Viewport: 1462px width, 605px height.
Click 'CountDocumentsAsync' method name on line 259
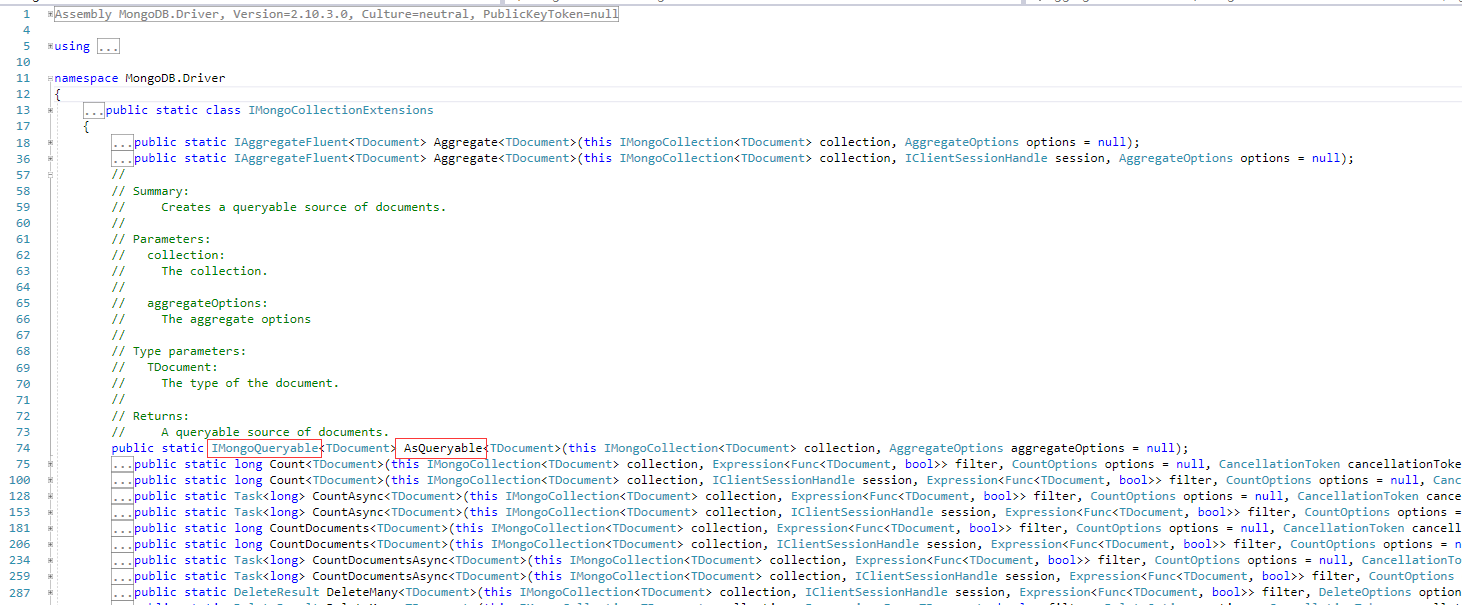tap(380, 576)
